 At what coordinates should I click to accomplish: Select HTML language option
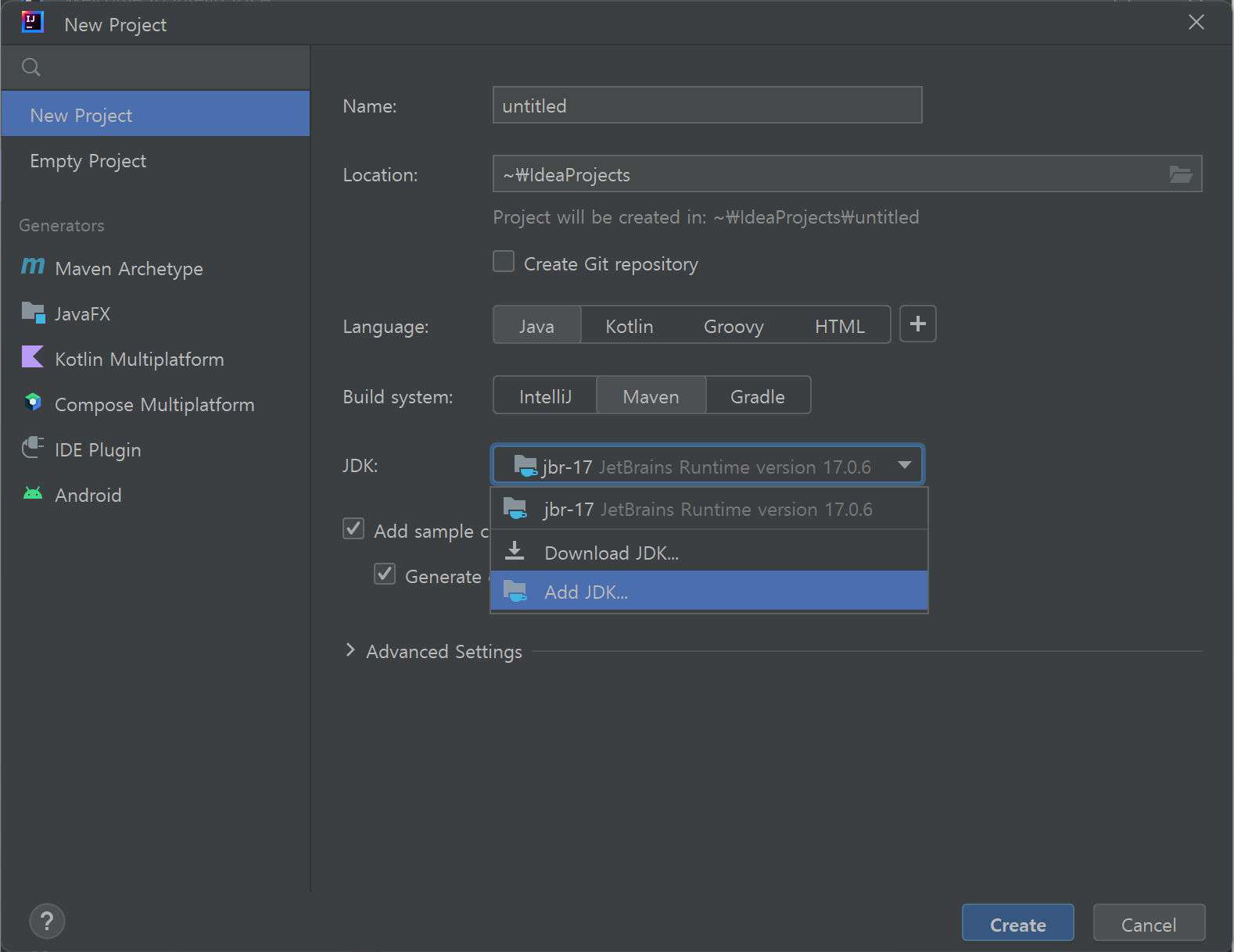(840, 324)
